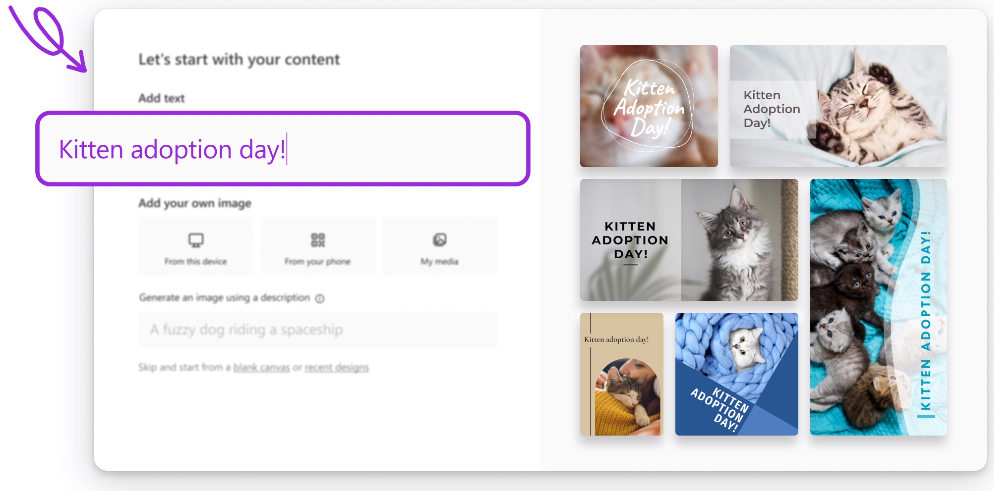Click the purple arrow annotation at top left
The image size is (994, 491).
coord(46,36)
